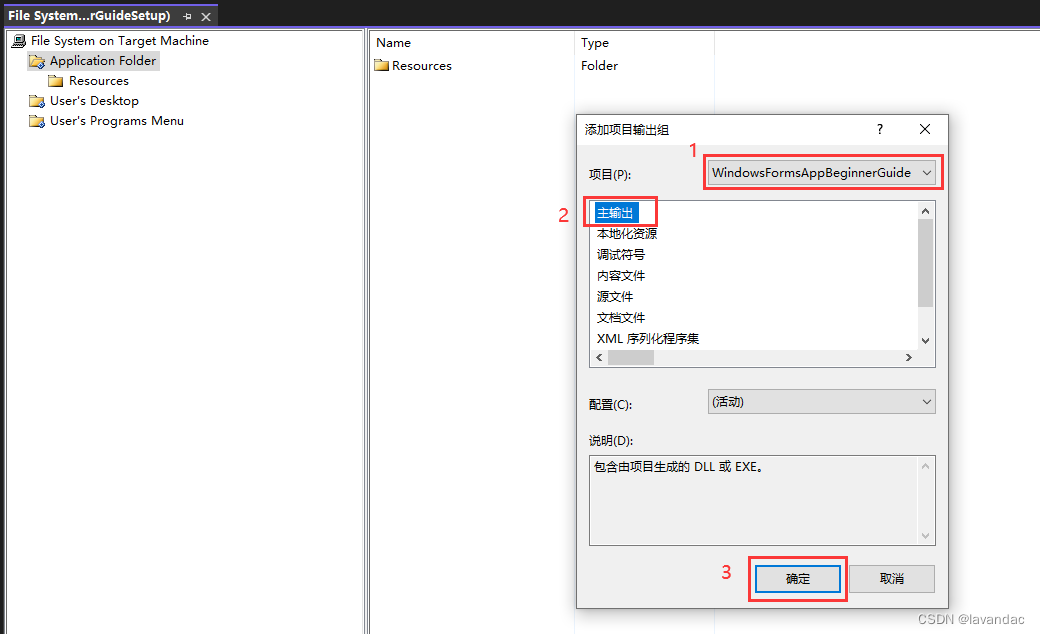
Task: Select the Application Folder icon in tree
Action: (x=37, y=61)
